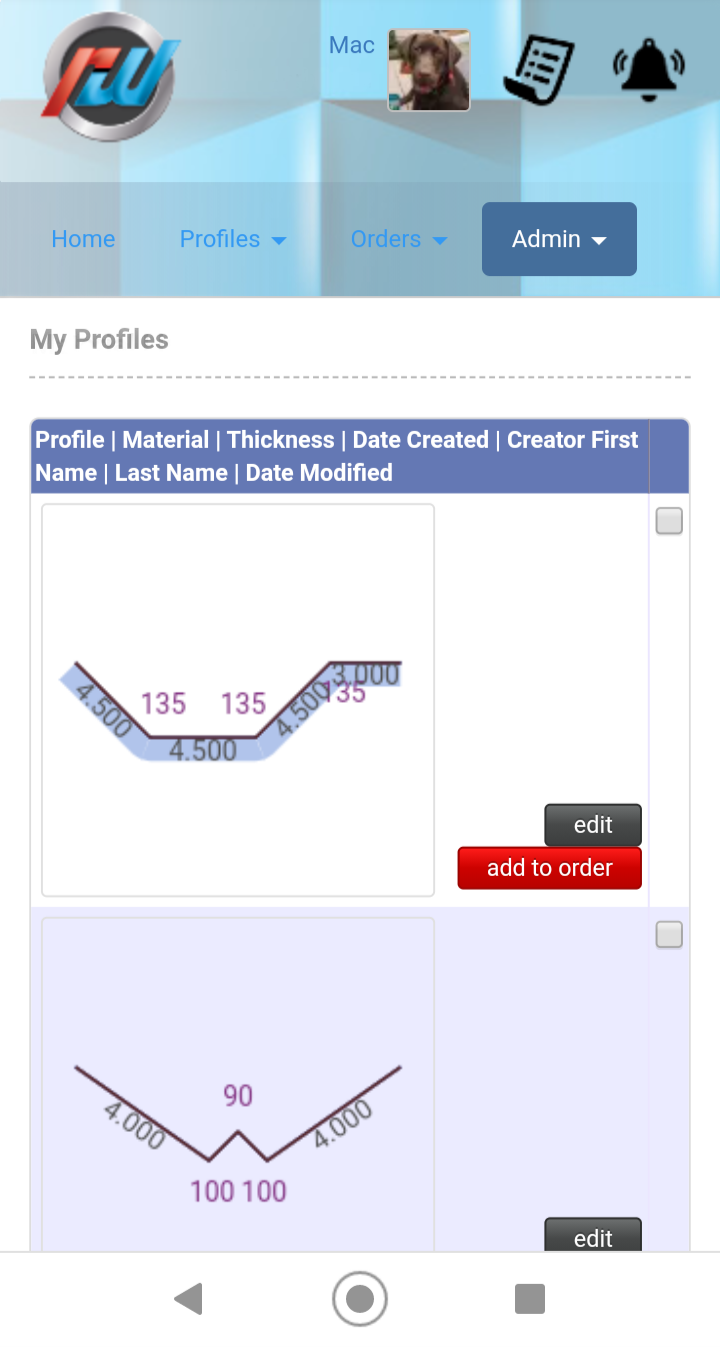Tap the Android back button
Viewport: 720px width, 1347px height.
[x=189, y=1299]
